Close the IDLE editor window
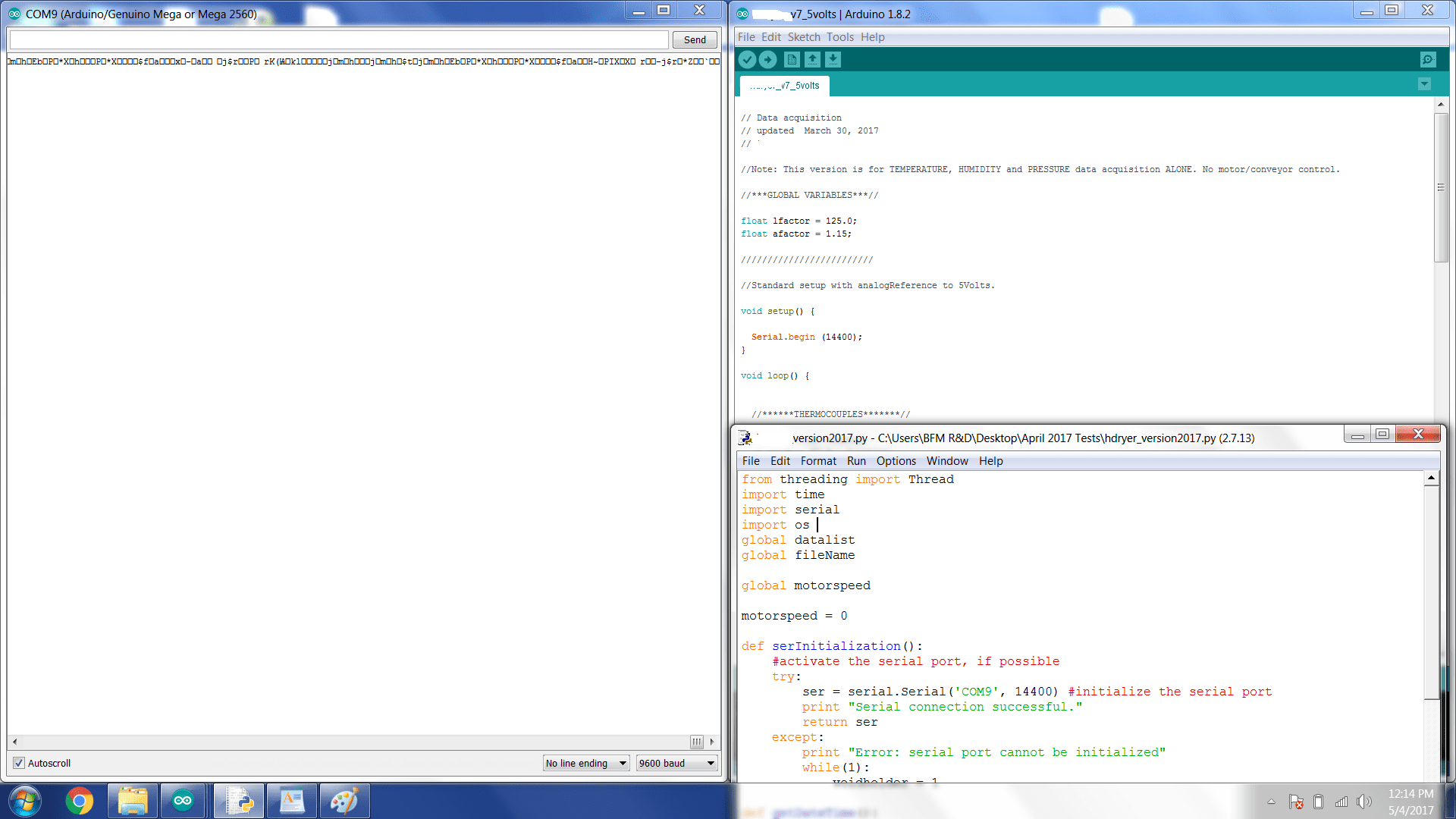Image resolution: width=1456 pixels, height=819 pixels. click(x=1418, y=435)
